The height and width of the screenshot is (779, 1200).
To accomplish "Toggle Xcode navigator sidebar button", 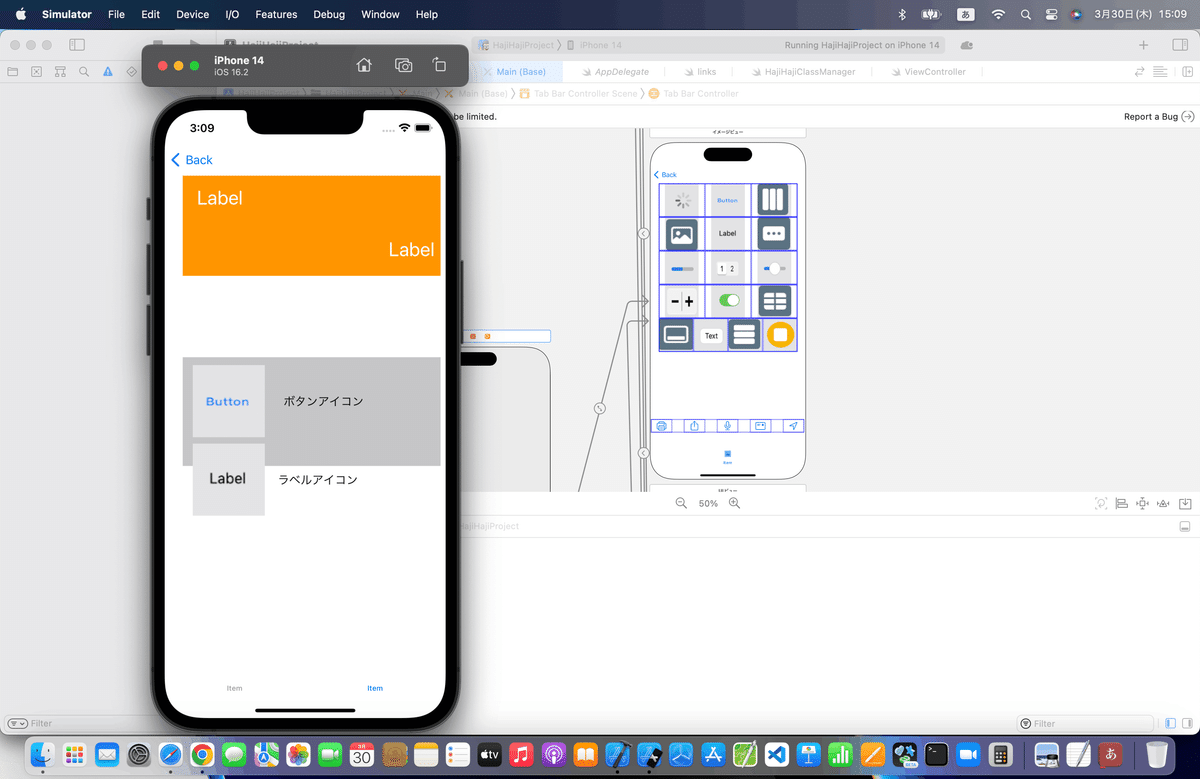I will [x=77, y=45].
